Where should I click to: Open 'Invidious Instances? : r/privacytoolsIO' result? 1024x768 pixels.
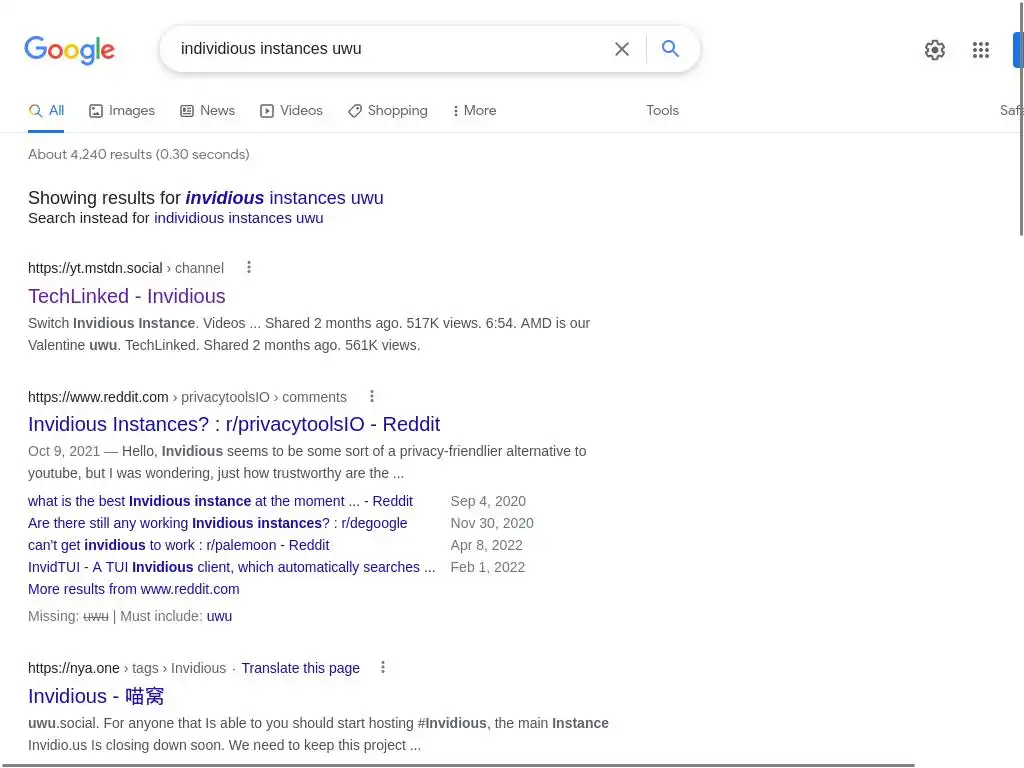[234, 424]
